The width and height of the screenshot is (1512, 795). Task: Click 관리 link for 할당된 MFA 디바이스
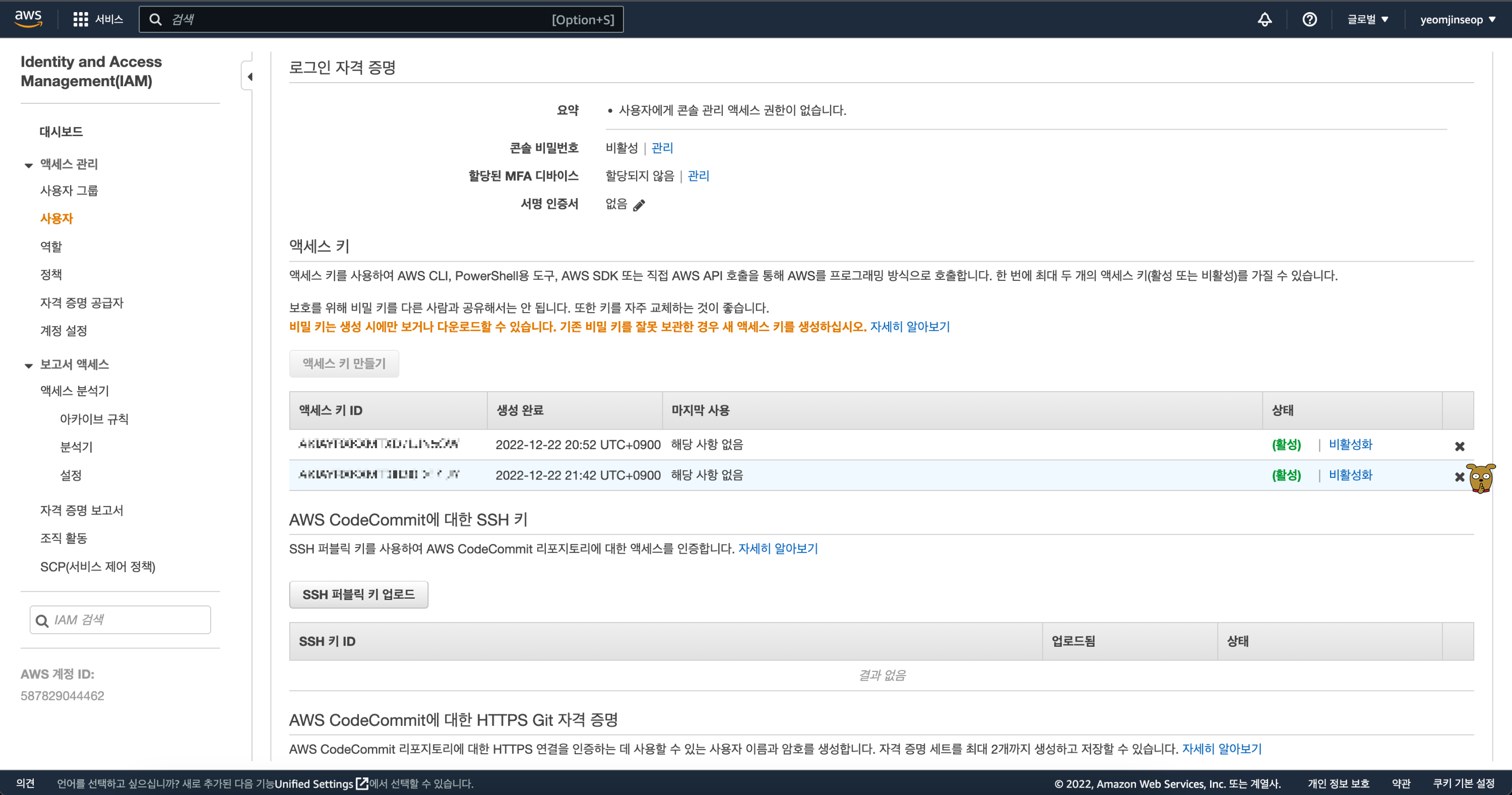(x=698, y=175)
